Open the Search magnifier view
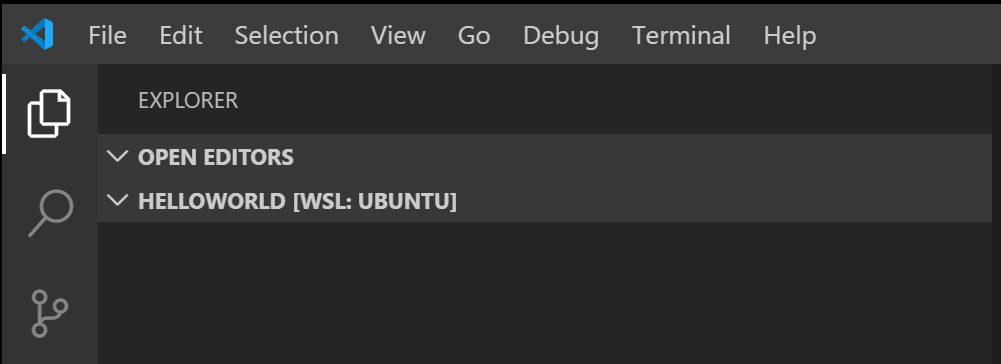1001x364 pixels. (x=50, y=213)
